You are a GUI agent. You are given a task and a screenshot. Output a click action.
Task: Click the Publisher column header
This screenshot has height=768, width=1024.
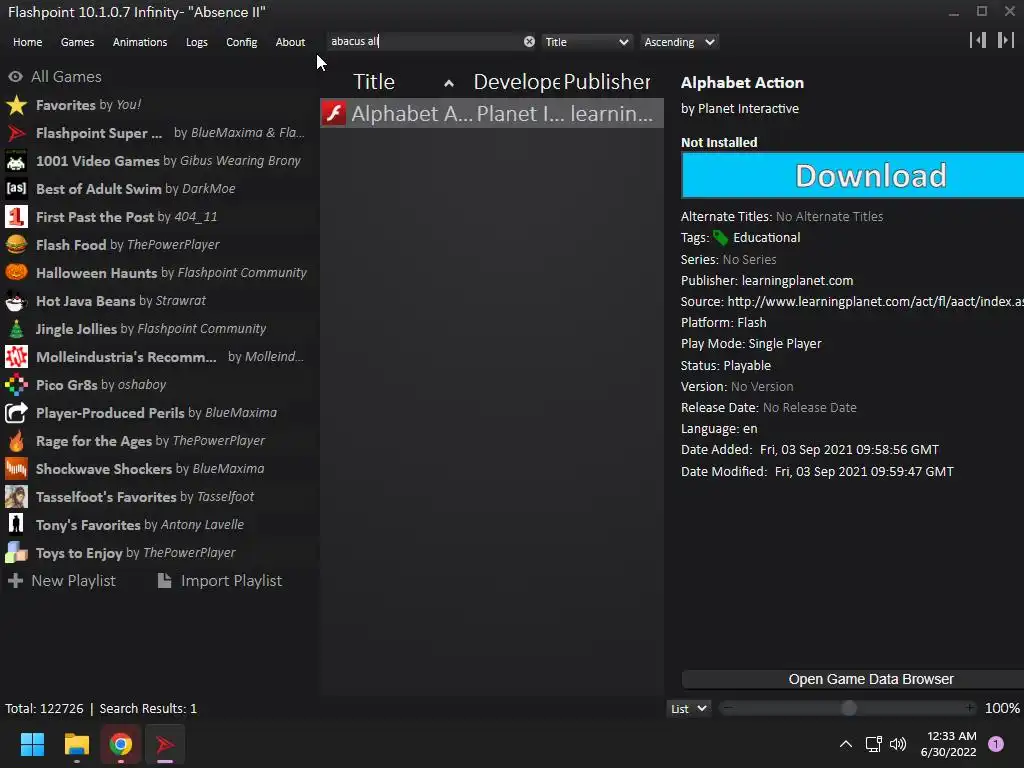[x=607, y=82]
